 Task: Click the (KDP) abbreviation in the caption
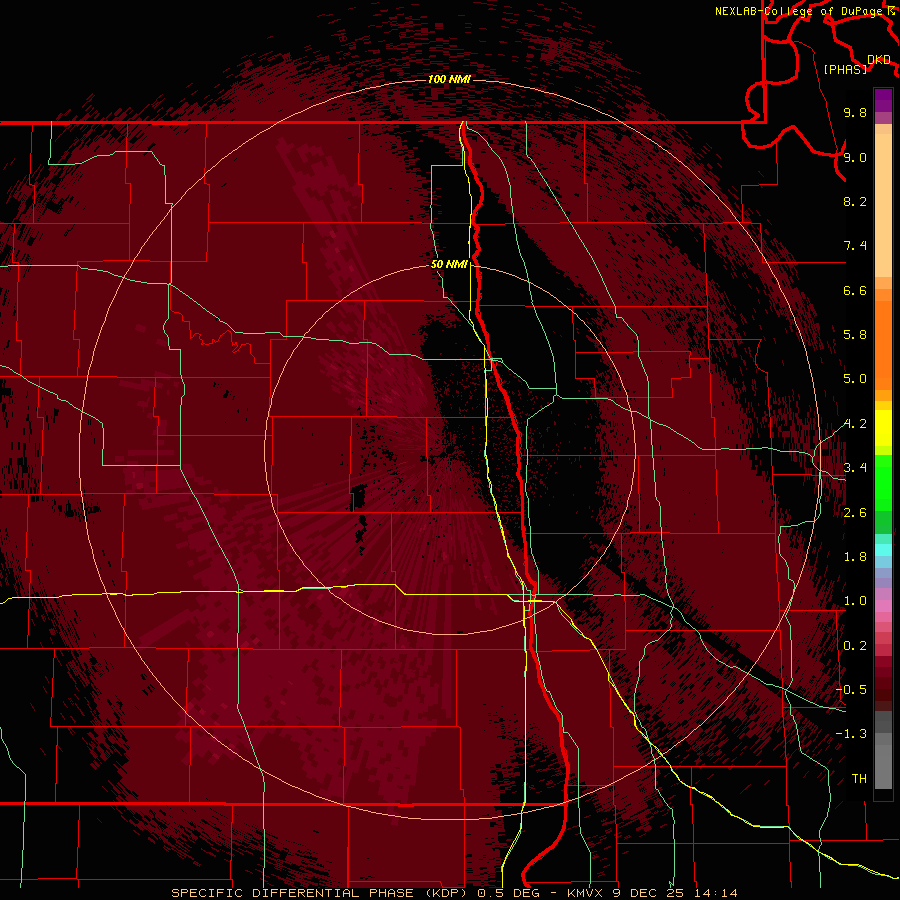[x=448, y=893]
